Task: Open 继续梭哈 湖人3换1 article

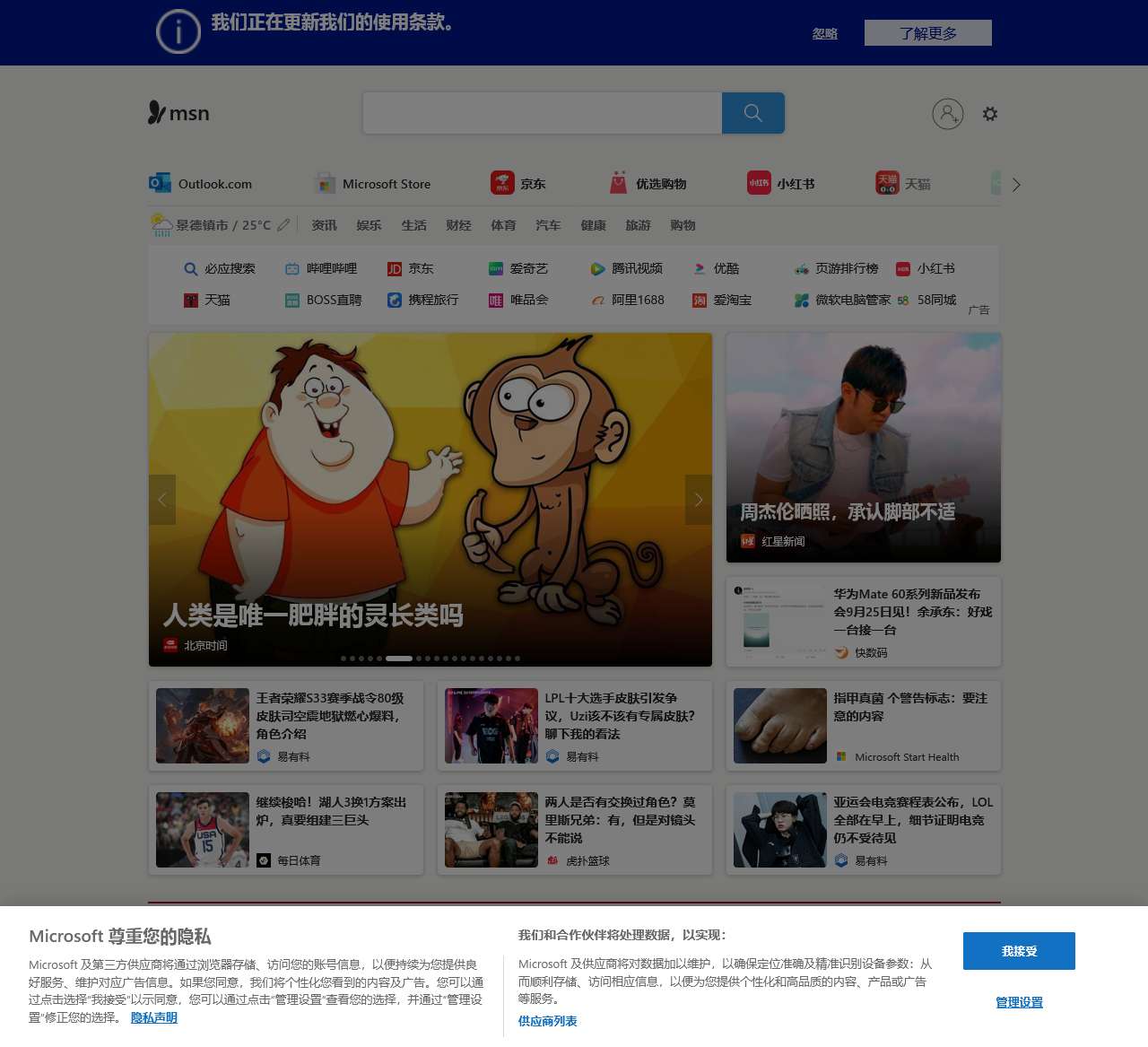Action: (x=286, y=830)
